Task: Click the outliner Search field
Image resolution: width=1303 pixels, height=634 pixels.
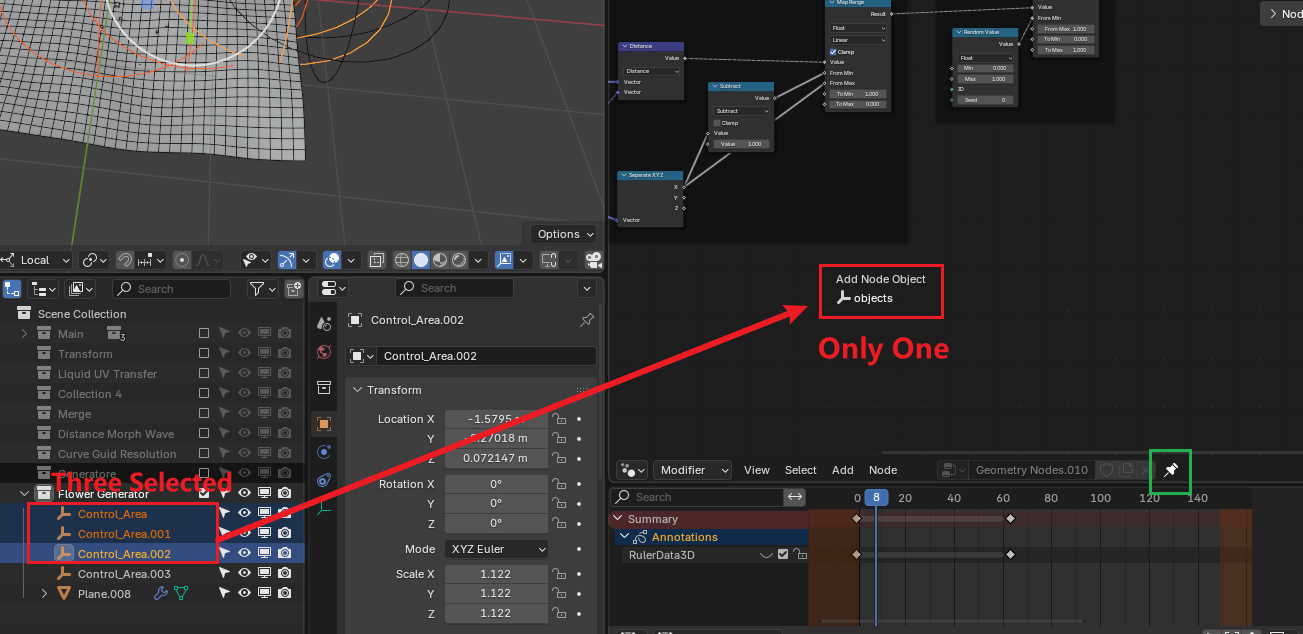Action: click(x=172, y=289)
